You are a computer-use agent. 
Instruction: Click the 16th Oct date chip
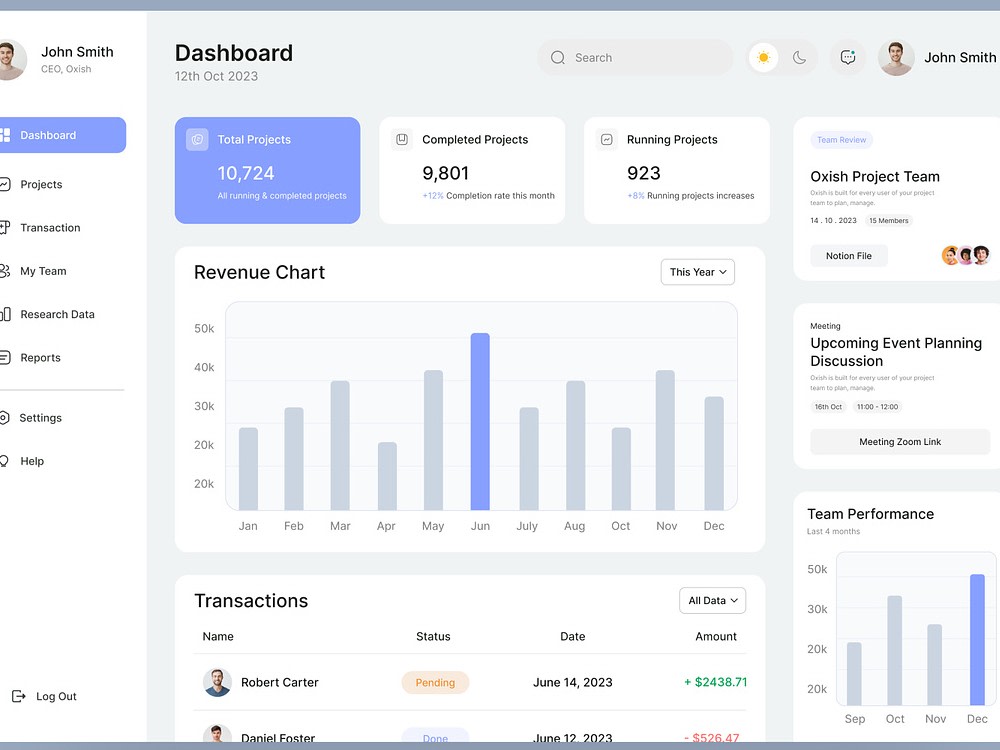pyautogui.click(x=828, y=407)
